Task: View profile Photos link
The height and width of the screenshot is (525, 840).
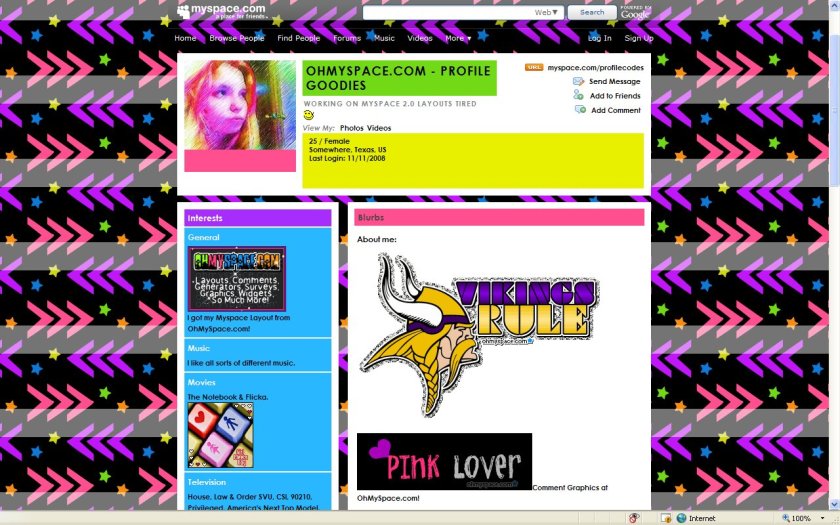Action: tap(351, 128)
